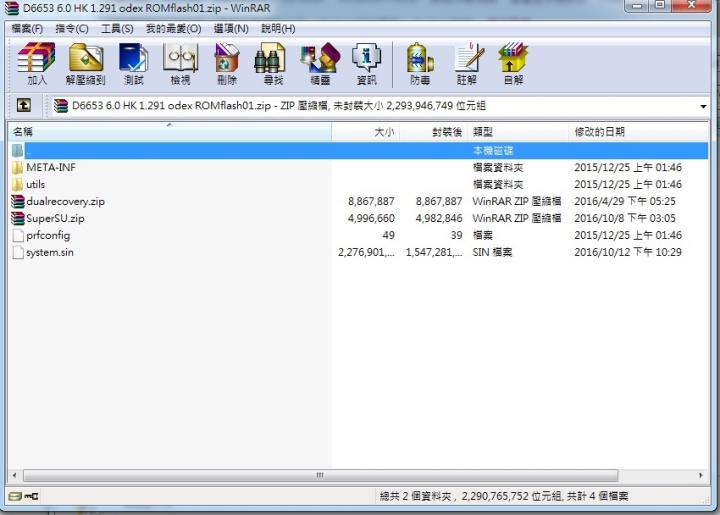Click the disk icon in the status bar

click(15, 496)
